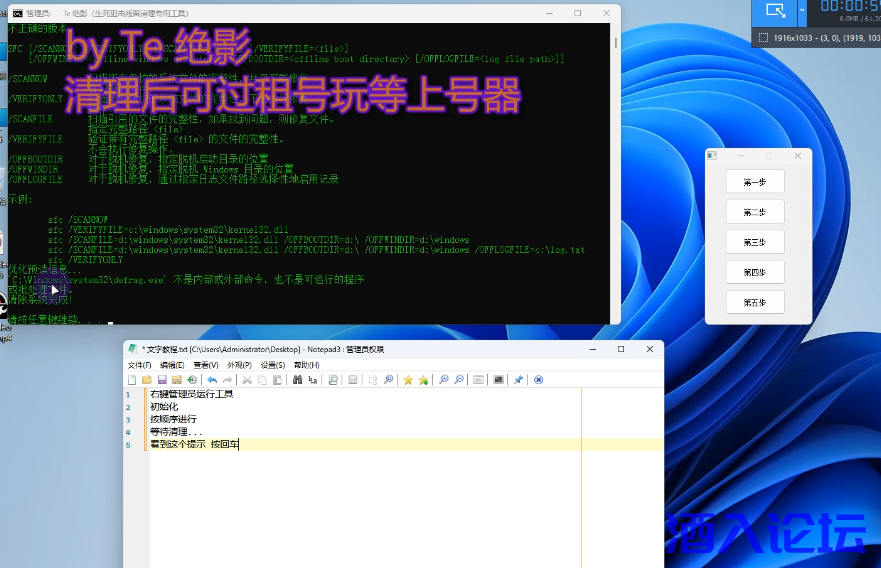
Task: Open the 编辑(E) menu
Action: pos(172,365)
